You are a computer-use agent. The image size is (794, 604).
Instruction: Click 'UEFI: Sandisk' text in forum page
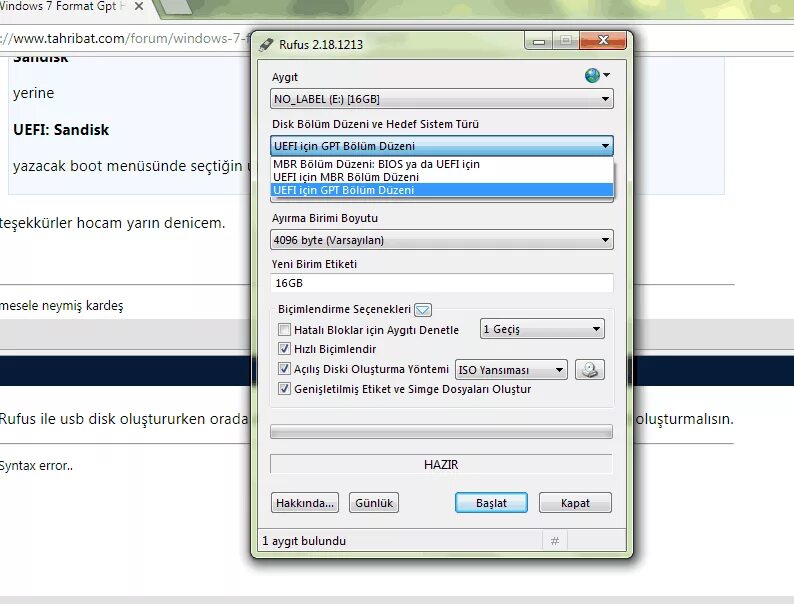(x=61, y=130)
